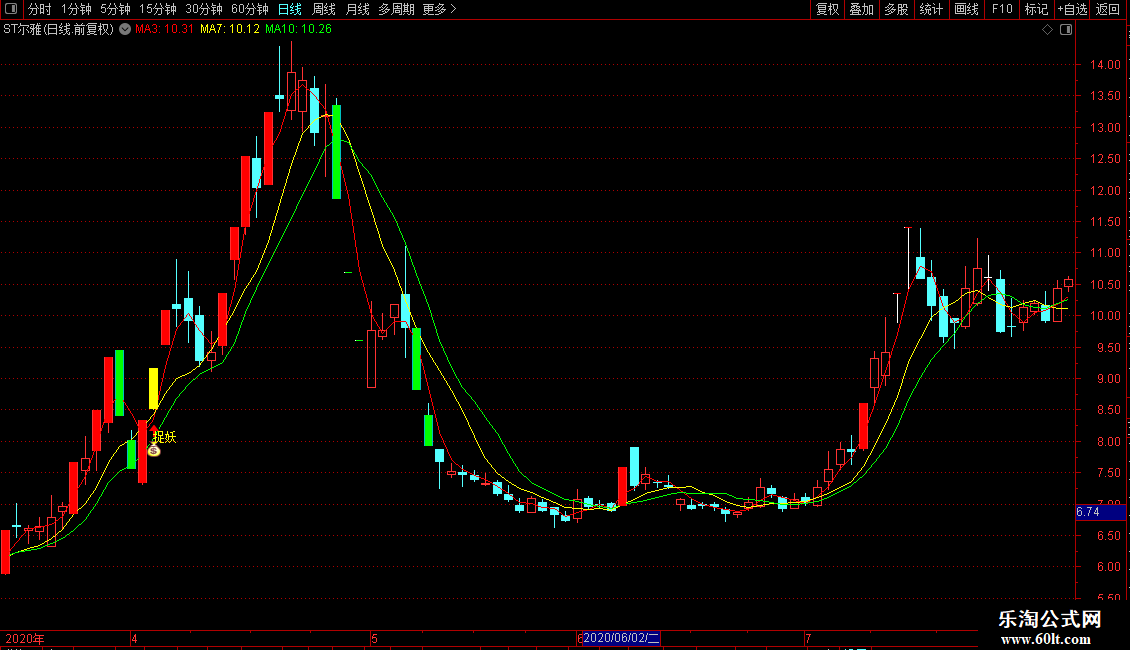Click the 捉妖 money bag signal icon

click(154, 450)
